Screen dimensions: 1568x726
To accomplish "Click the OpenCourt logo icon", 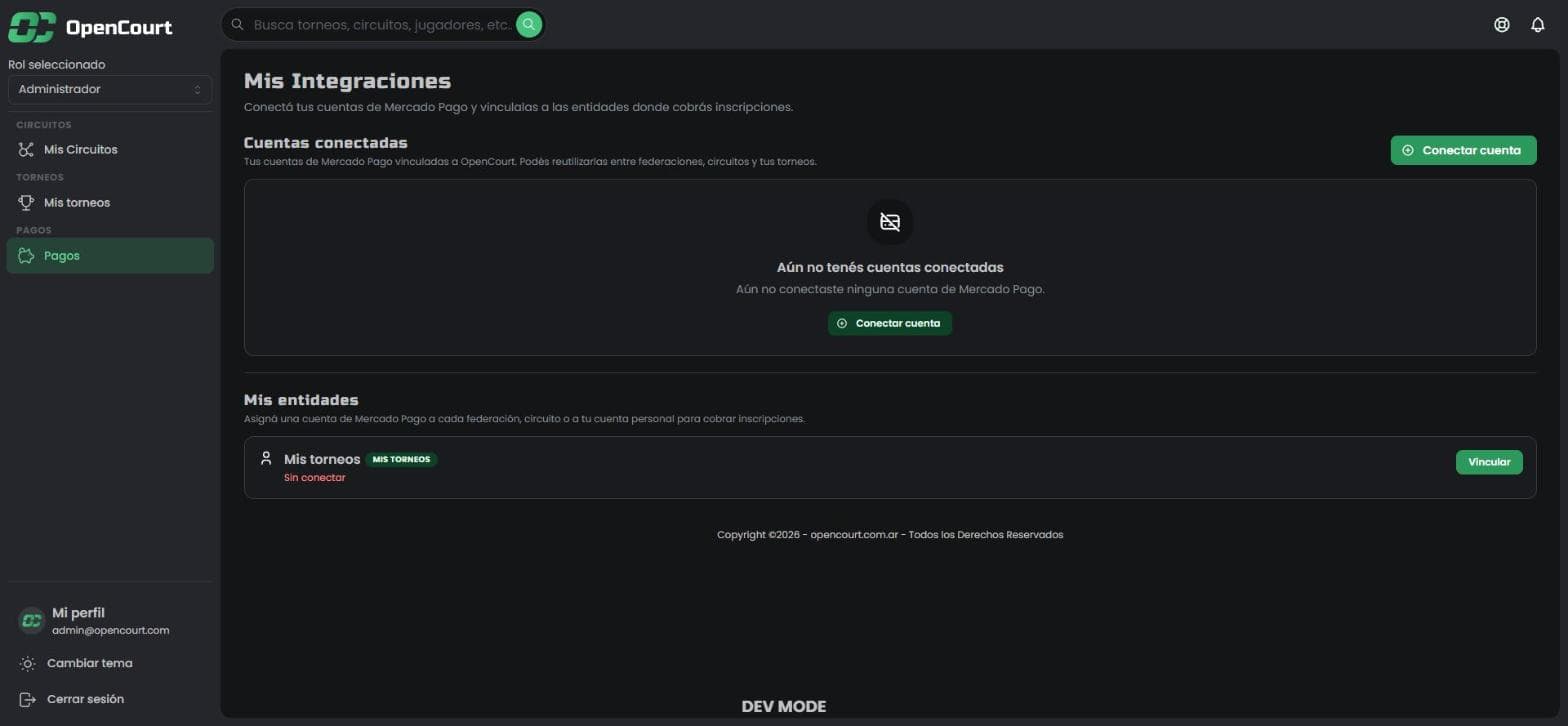I will [31, 27].
